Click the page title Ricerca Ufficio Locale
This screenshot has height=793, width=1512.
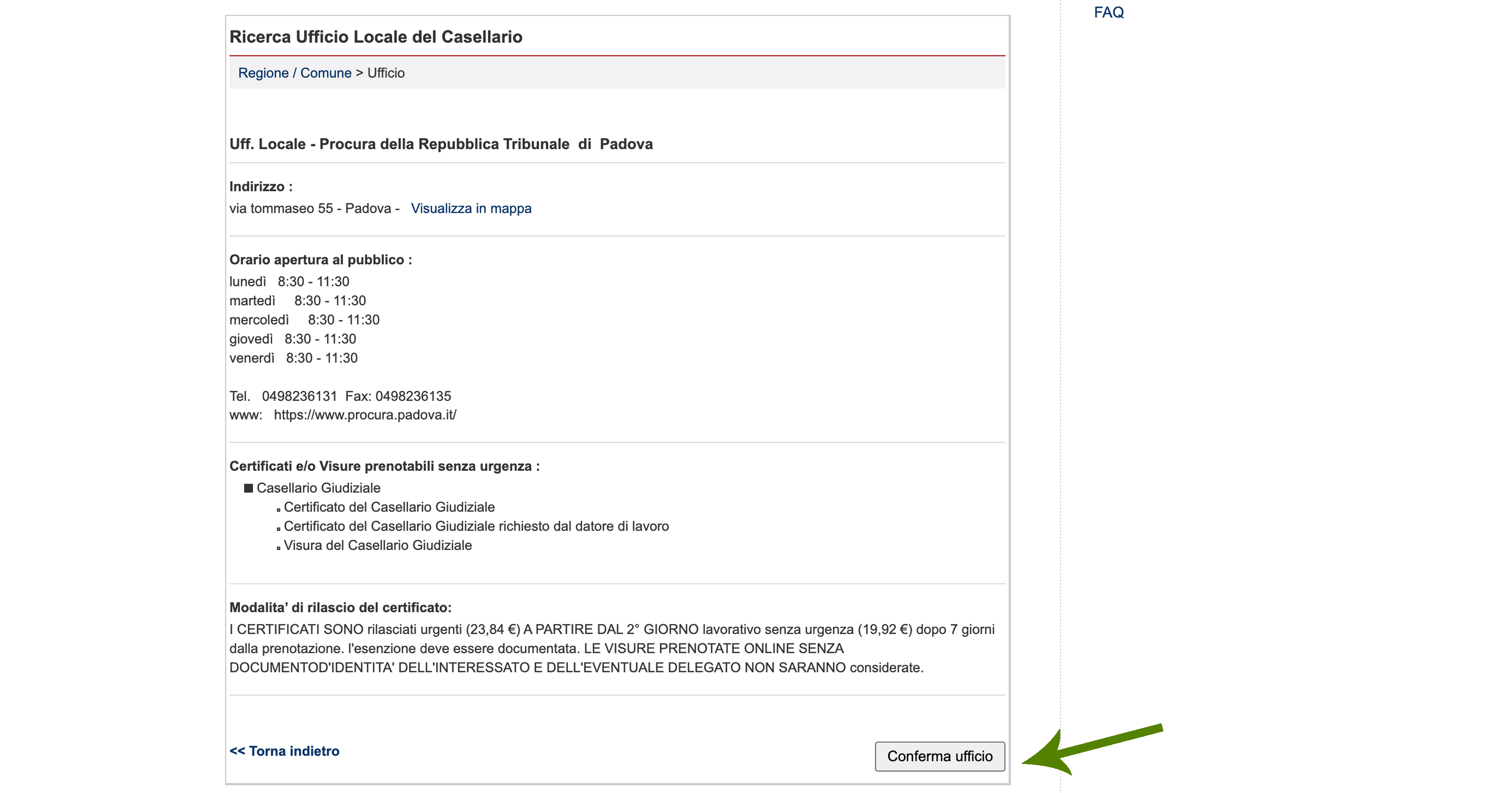[376, 37]
